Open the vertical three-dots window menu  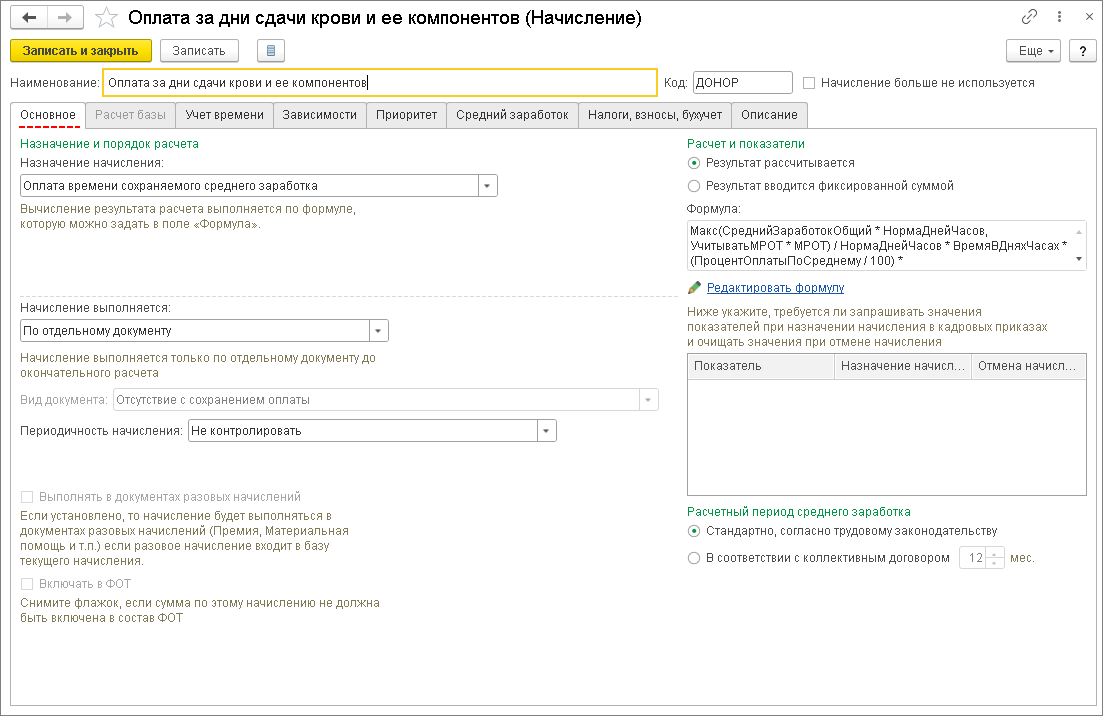[1056, 18]
